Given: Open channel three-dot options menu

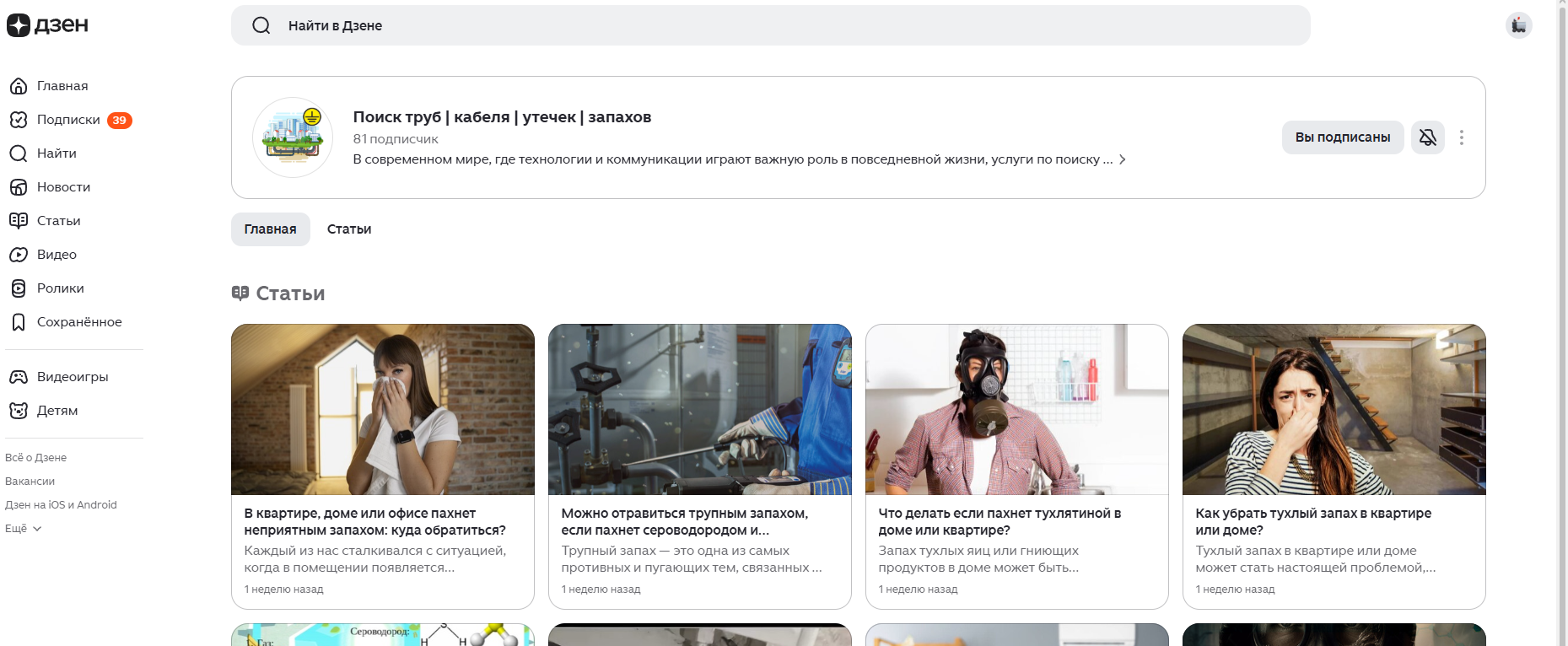Looking at the screenshot, I should (x=1462, y=137).
